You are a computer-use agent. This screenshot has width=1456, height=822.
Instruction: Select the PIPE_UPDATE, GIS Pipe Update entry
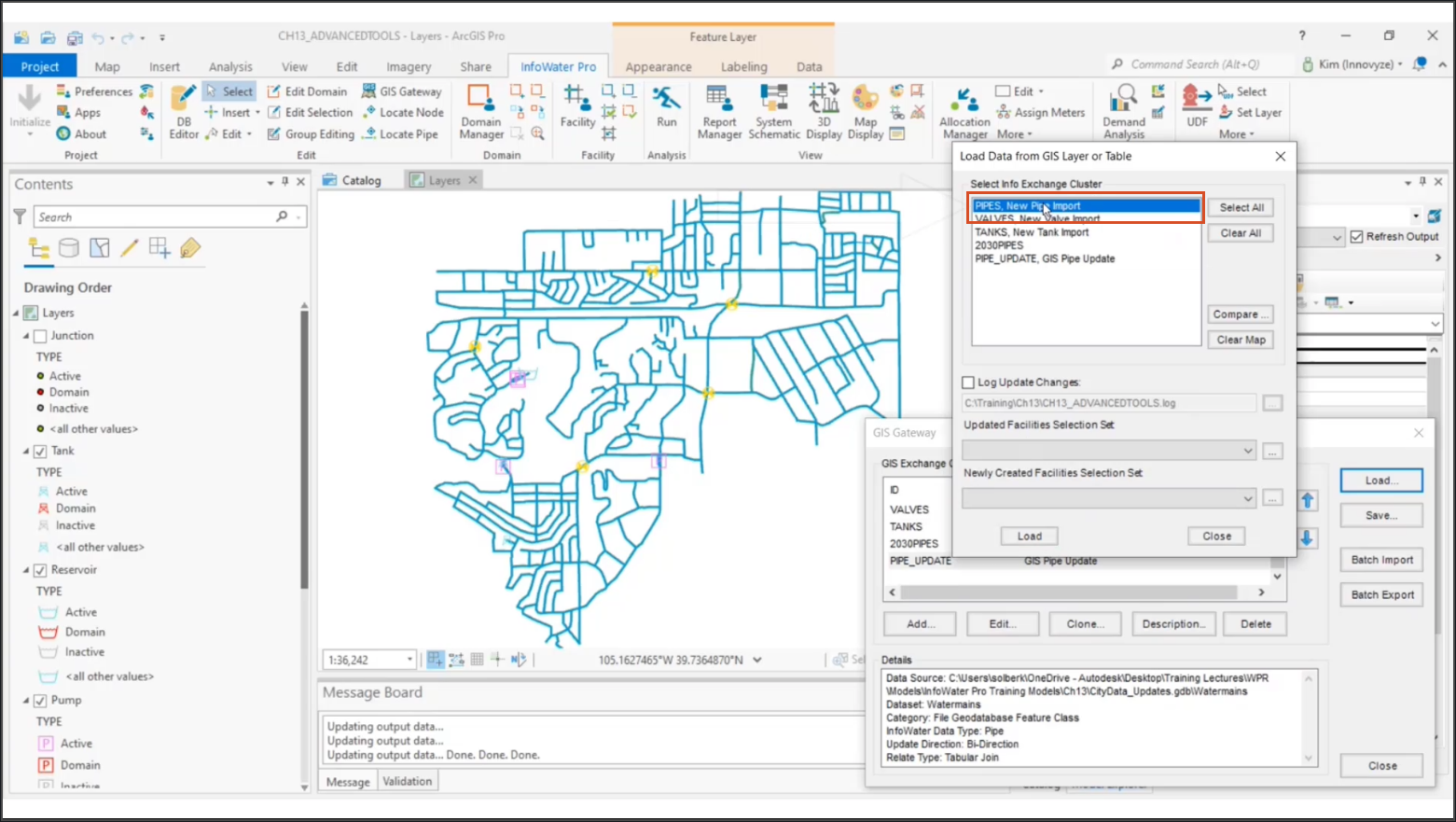(x=1045, y=258)
